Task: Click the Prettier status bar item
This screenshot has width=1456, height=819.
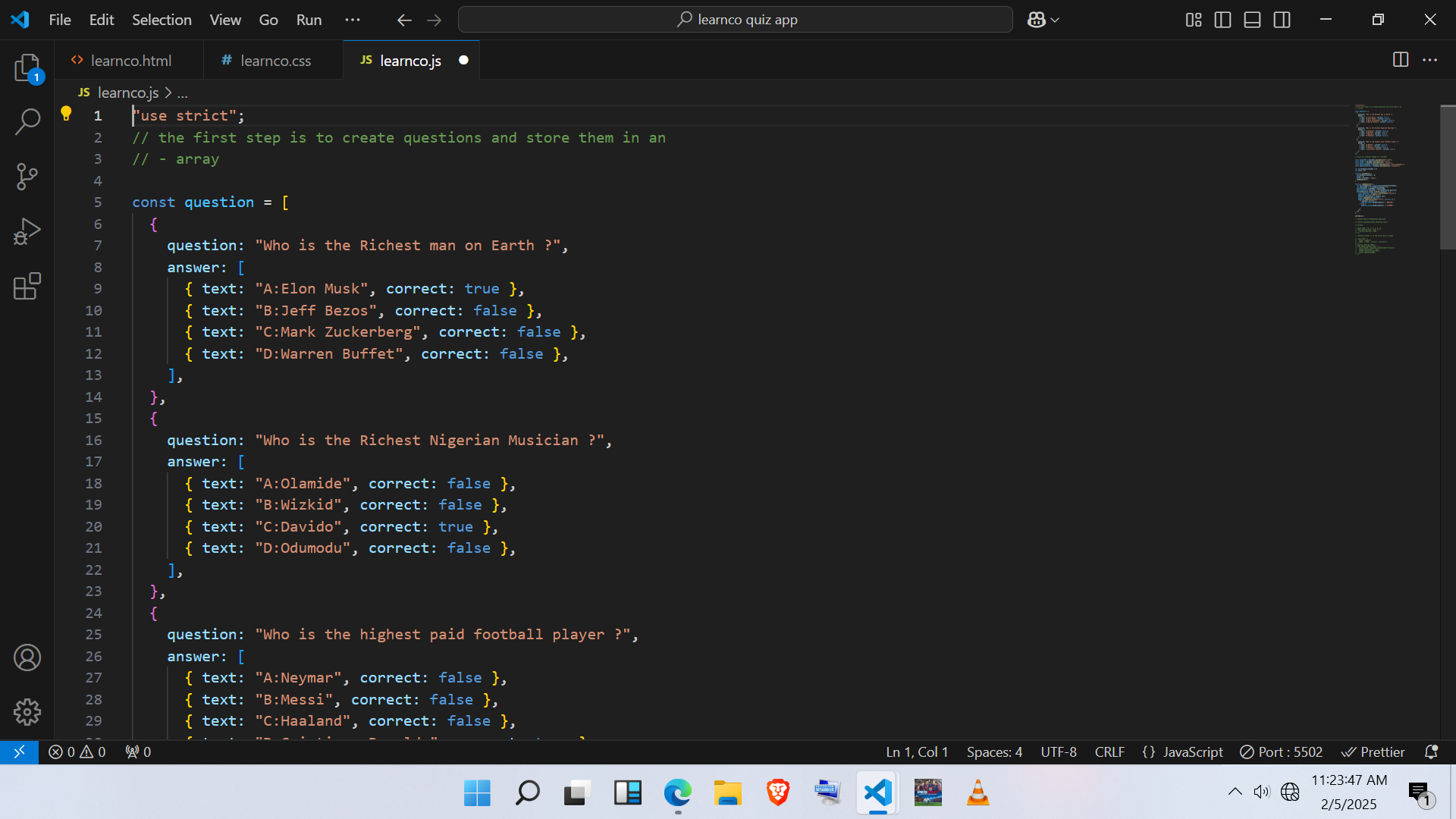Action: (1373, 752)
